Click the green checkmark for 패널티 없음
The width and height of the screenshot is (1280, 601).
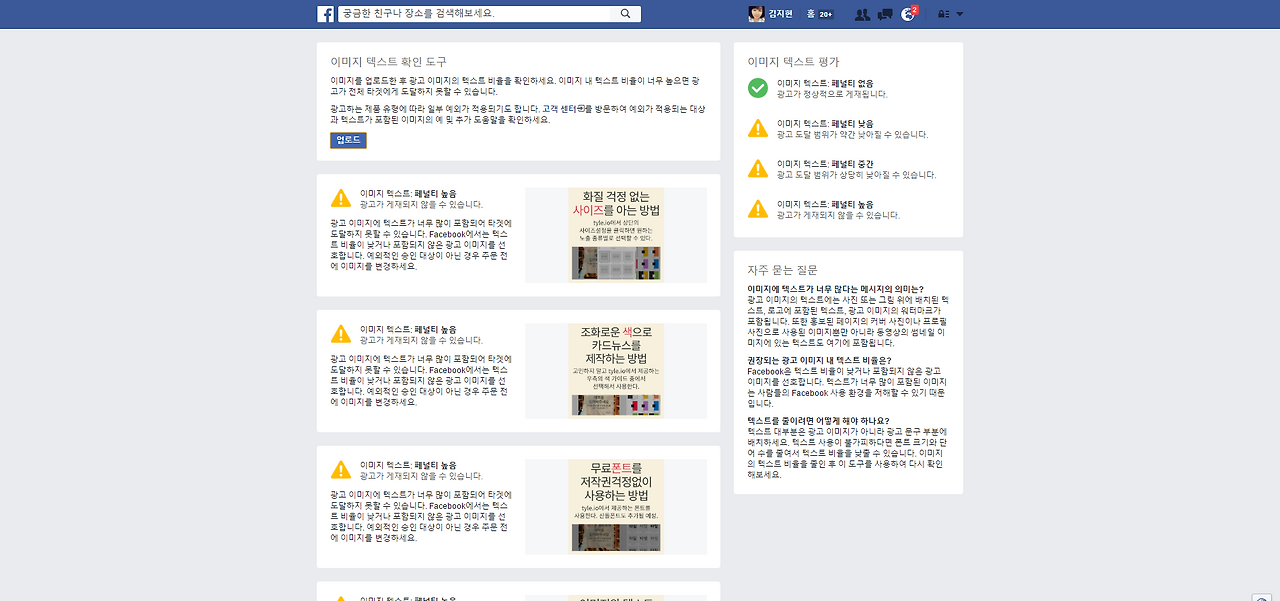755,88
